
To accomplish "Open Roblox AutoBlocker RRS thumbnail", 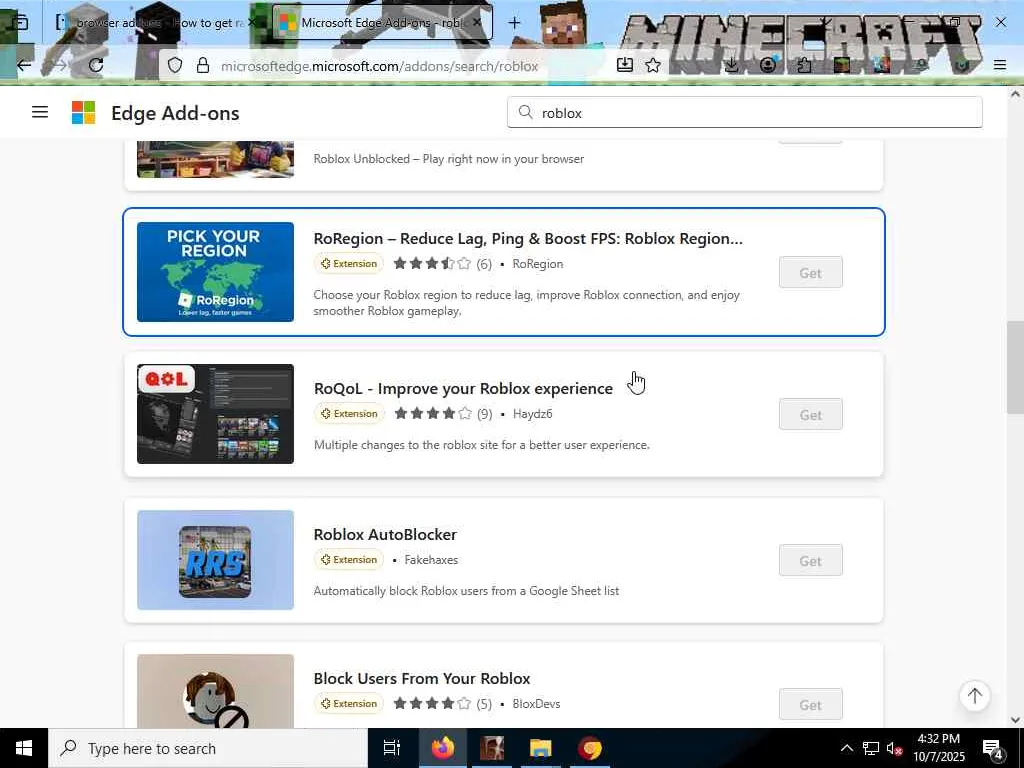I will (216, 560).
